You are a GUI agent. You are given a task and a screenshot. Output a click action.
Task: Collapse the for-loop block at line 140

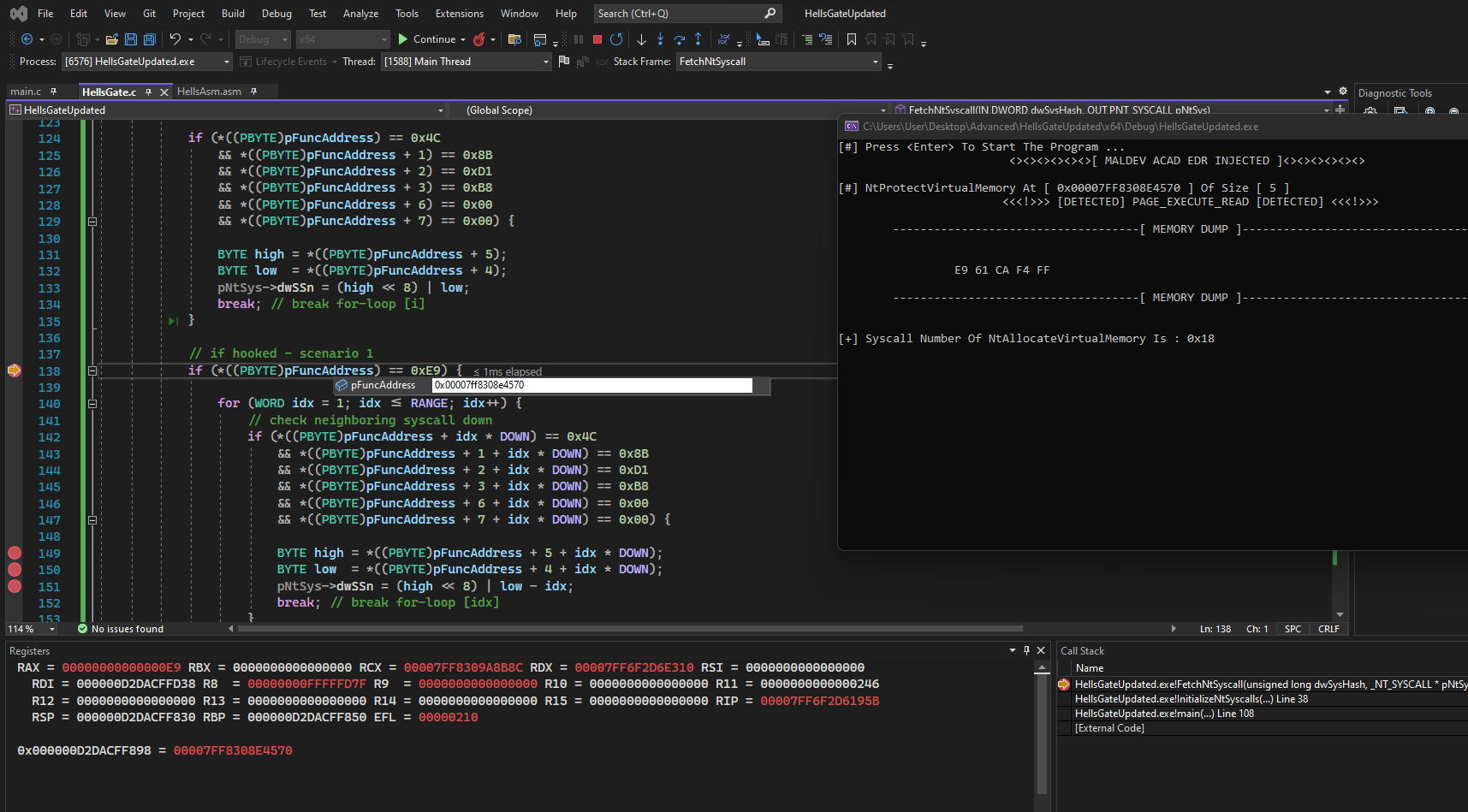[x=92, y=404]
